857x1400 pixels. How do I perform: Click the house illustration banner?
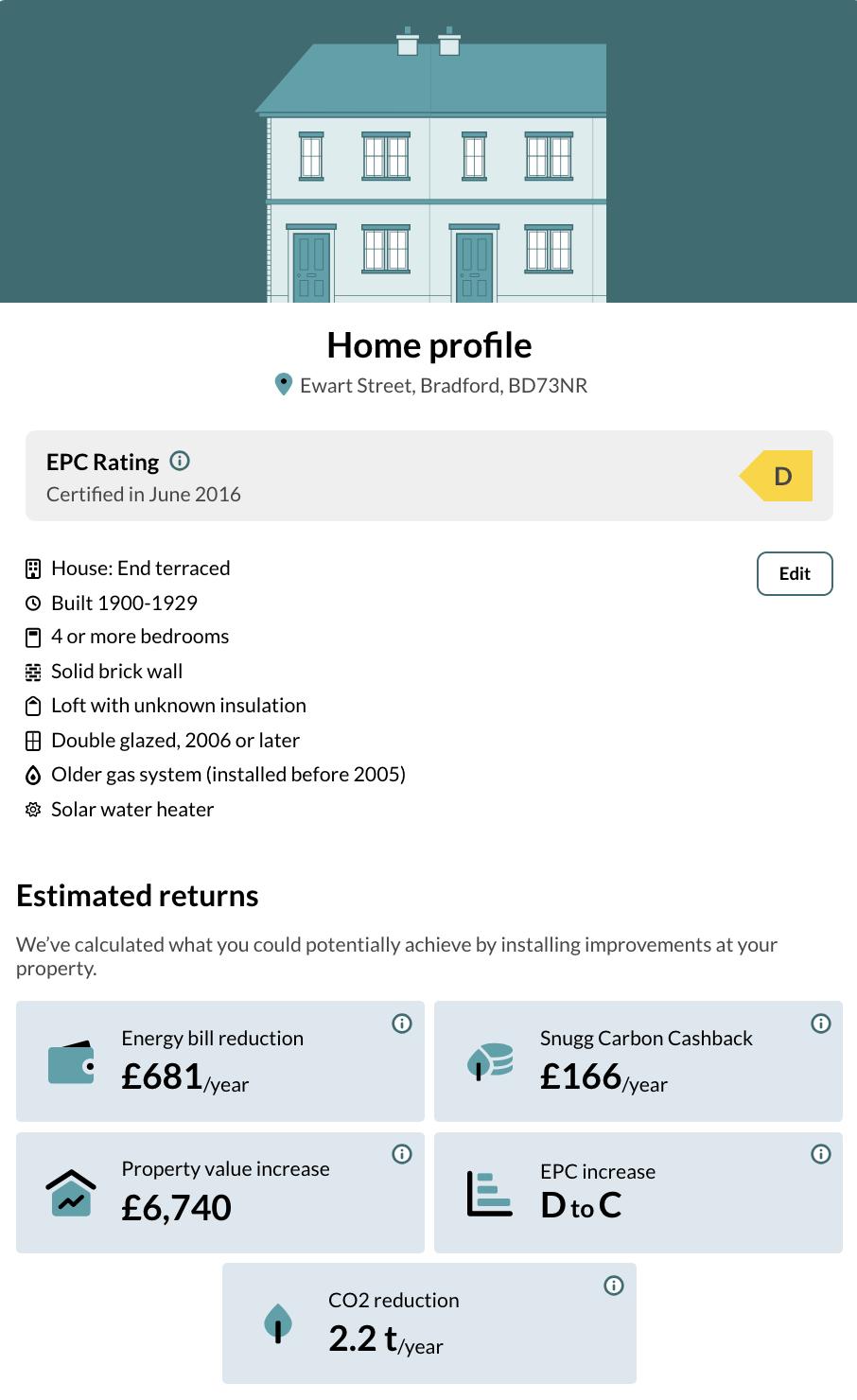[x=428, y=151]
